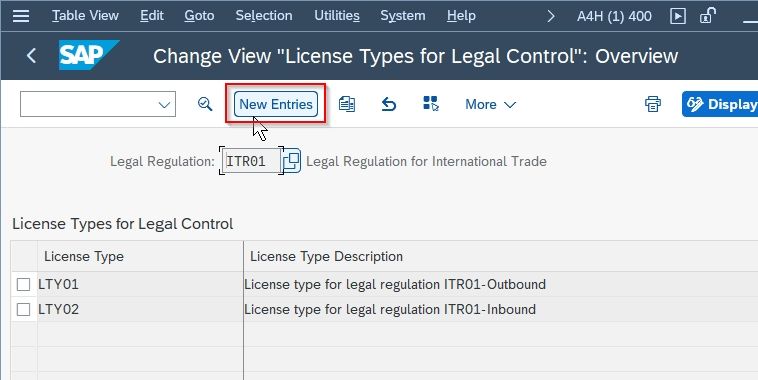Click the New Entries button

pos(276,104)
